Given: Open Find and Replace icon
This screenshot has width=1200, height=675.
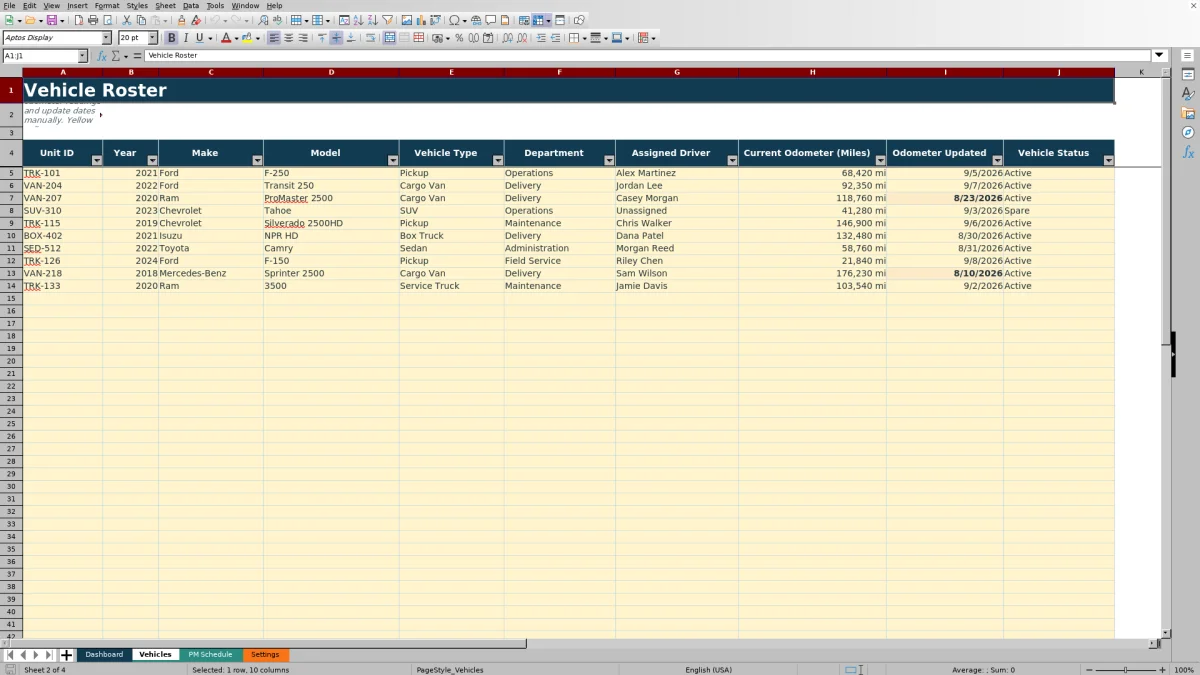Looking at the screenshot, I should click(x=263, y=20).
